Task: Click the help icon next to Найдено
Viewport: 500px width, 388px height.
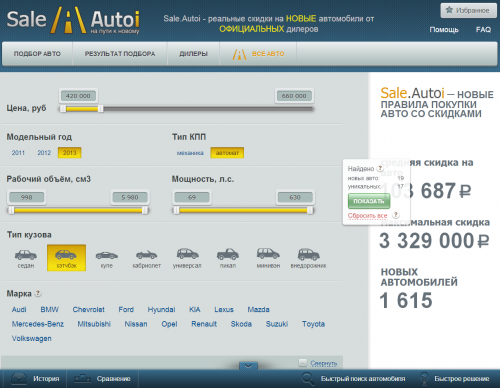Action: pyautogui.click(x=380, y=168)
